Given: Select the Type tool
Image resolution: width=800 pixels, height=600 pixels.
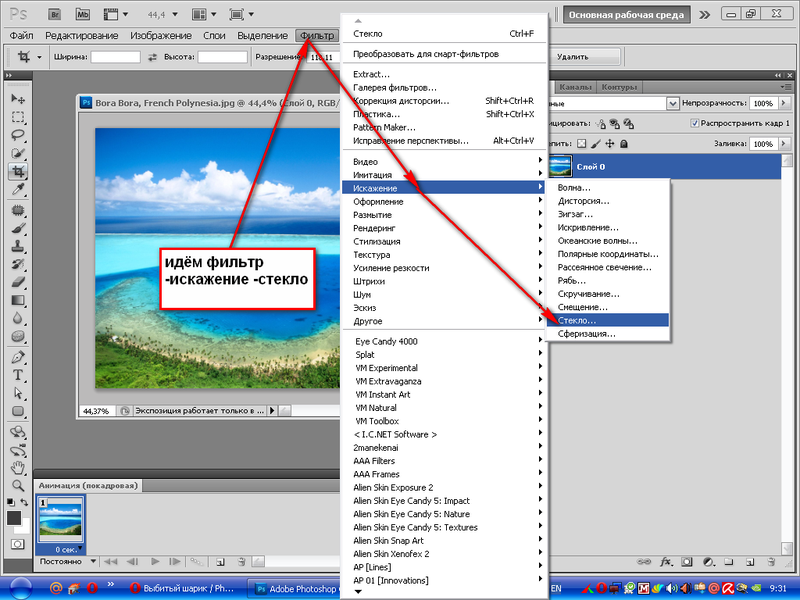Looking at the screenshot, I should coord(18,375).
